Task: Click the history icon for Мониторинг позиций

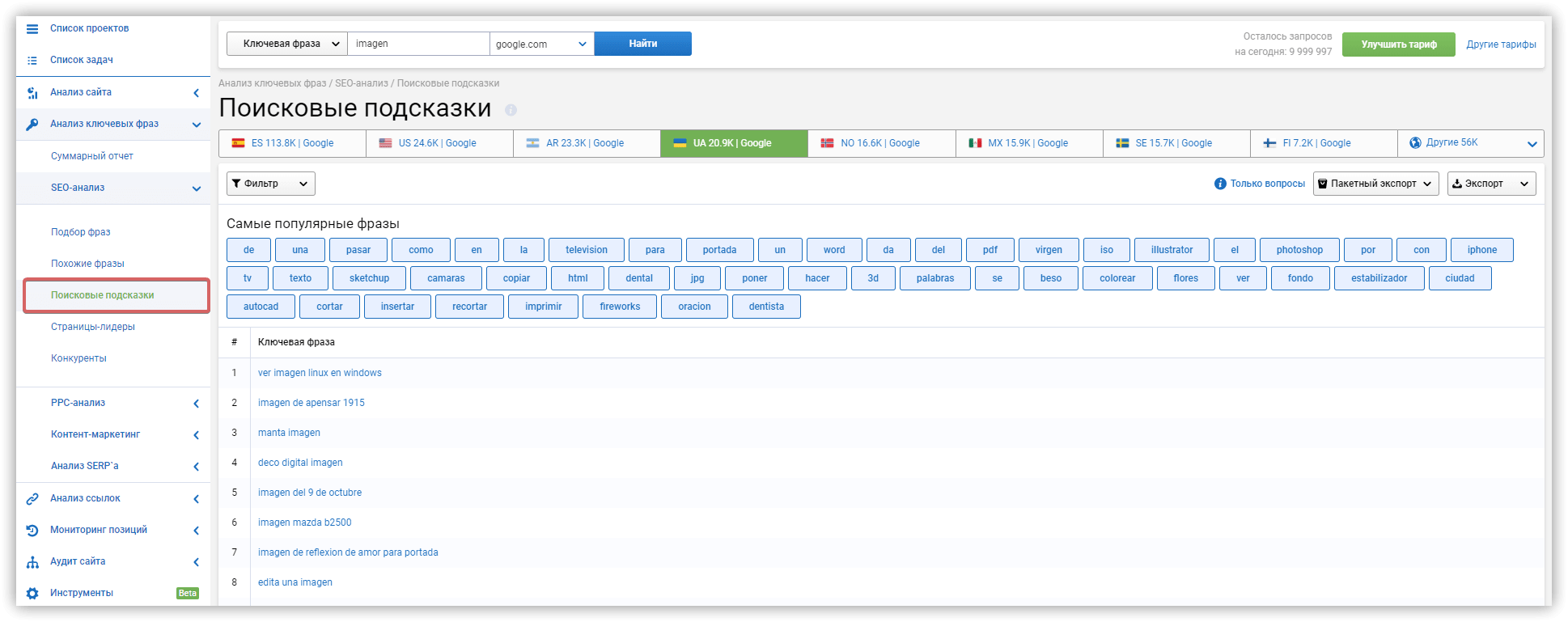Action: (x=32, y=531)
